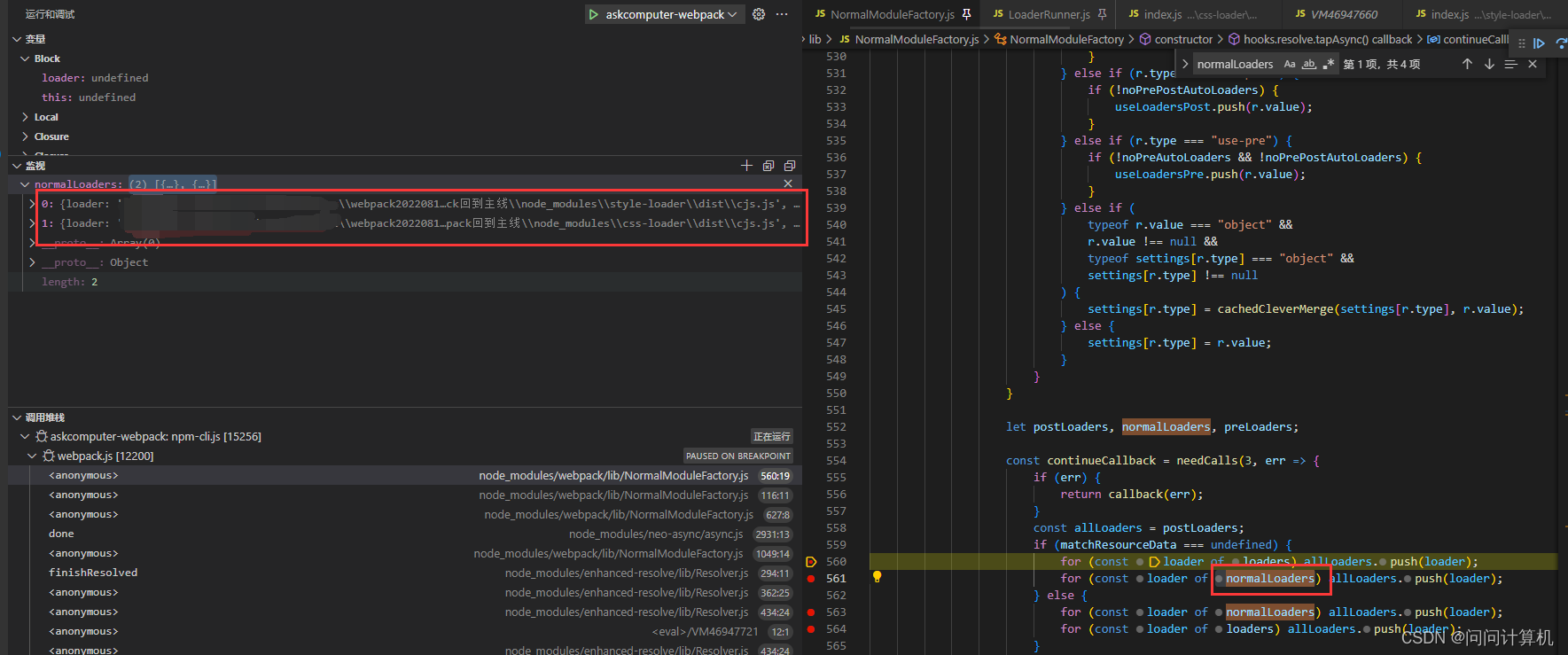Screen dimensions: 1568x655
Task: Add a new watch expression
Action: click(x=746, y=166)
